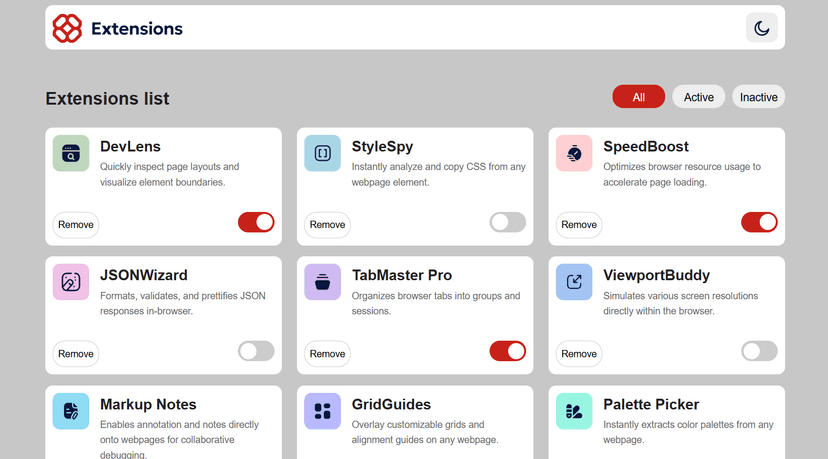
Task: Click the ViewportBuddy extension icon
Action: click(x=574, y=282)
